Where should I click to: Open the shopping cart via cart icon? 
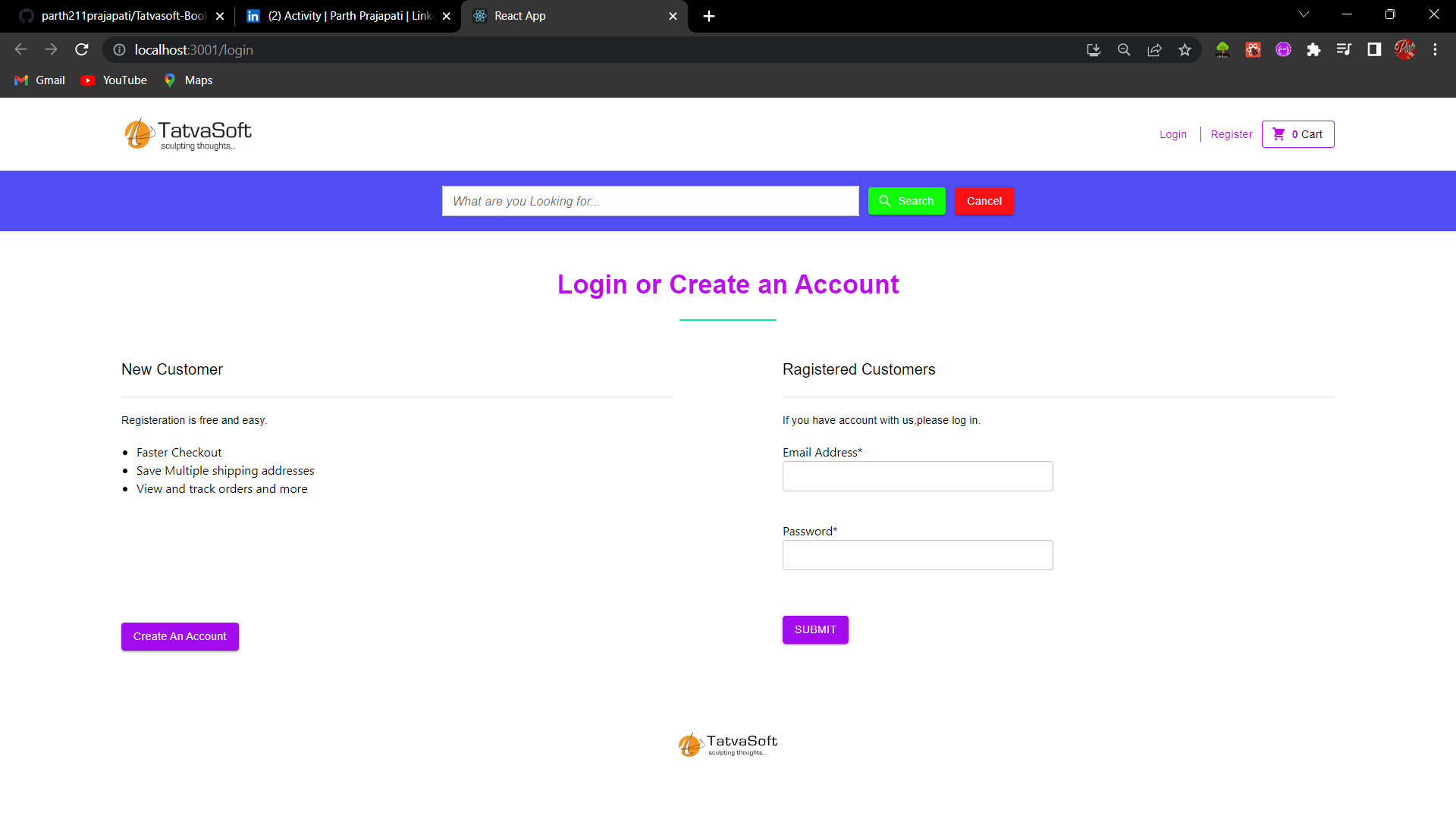(x=1297, y=134)
